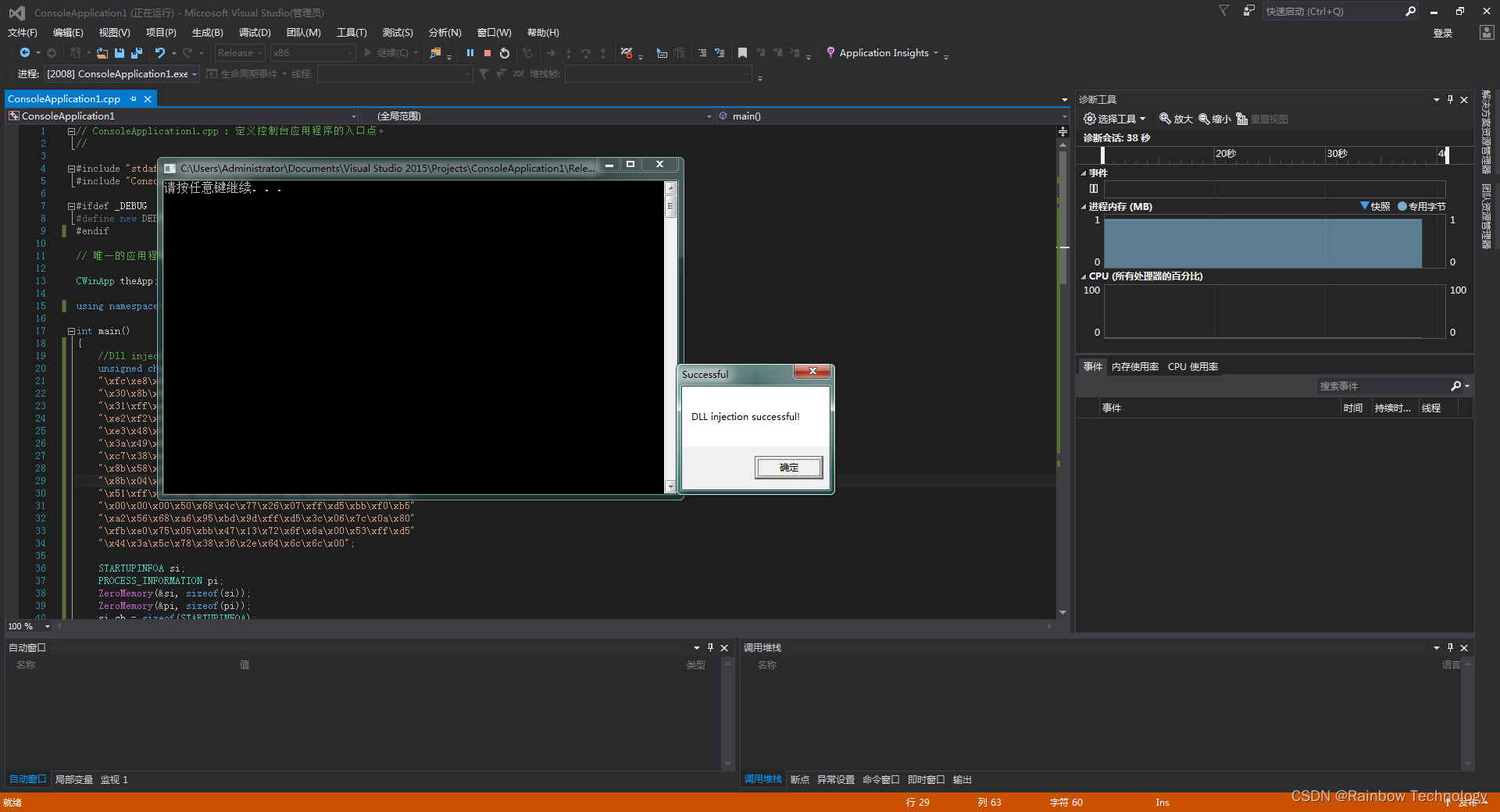Click the Navigate Backward arrow in toolbar
This screenshot has width=1500, height=812.
[x=25, y=53]
